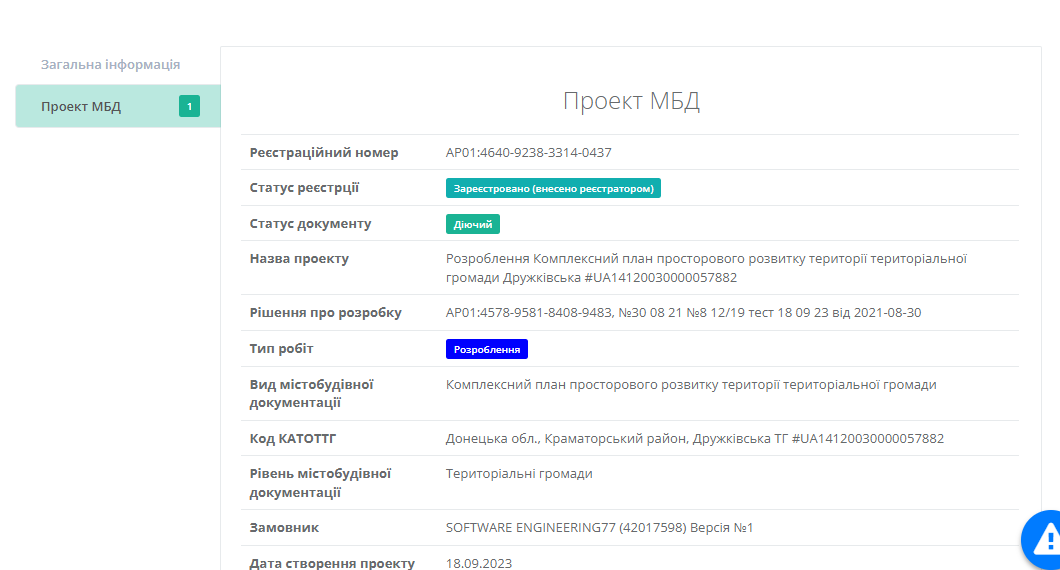Open the blue warning alert icon
This screenshot has height=570, width=1060.
tap(1044, 541)
